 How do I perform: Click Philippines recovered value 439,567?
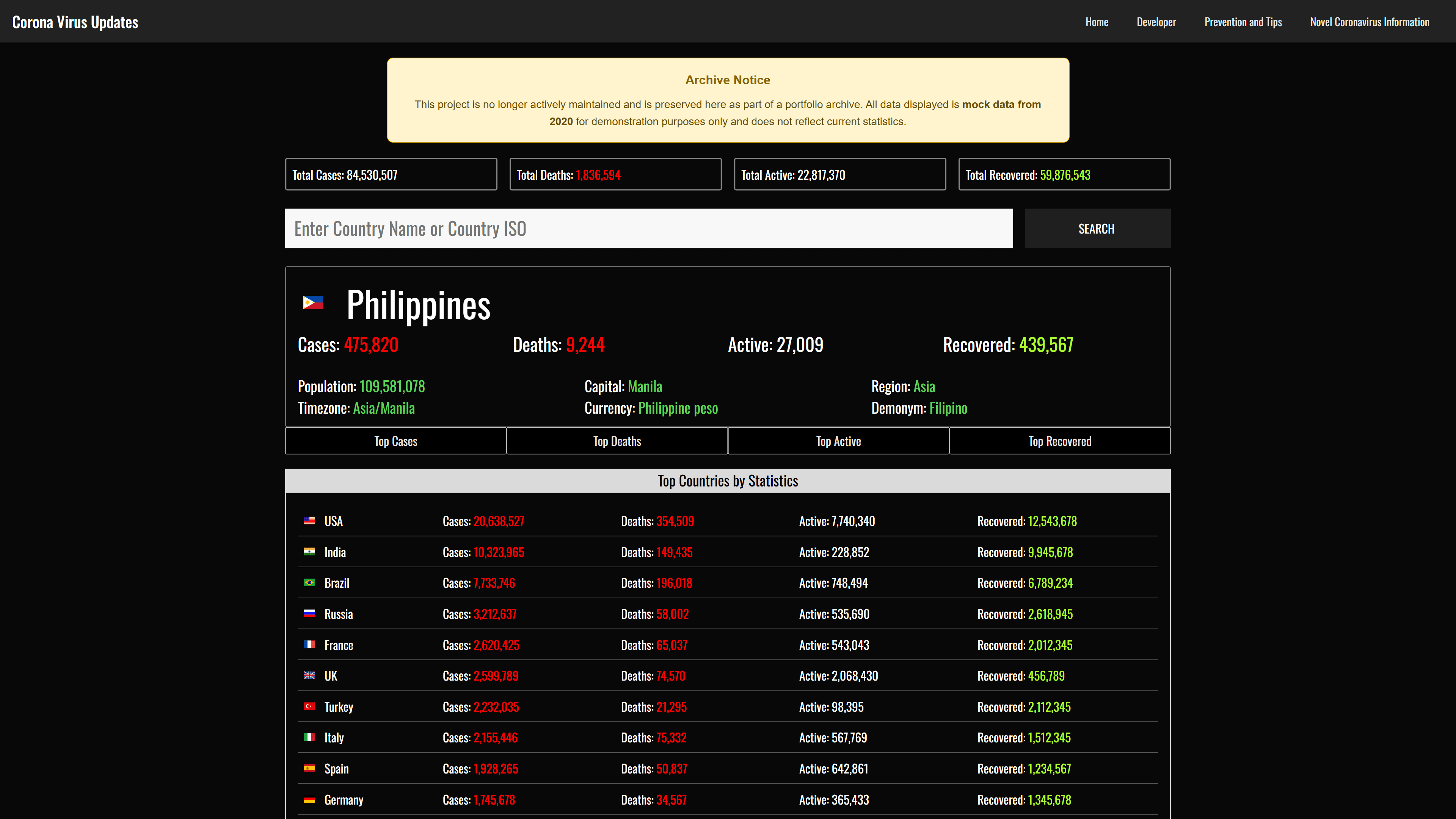[x=1046, y=345]
